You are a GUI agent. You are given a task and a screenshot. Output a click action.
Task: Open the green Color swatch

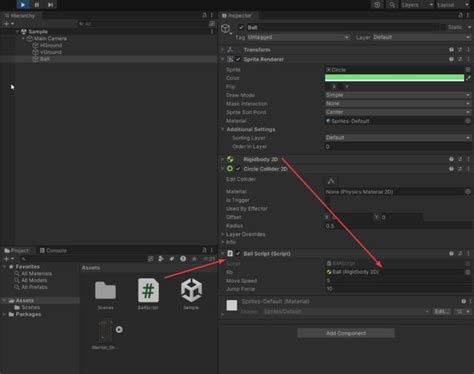[x=394, y=78]
